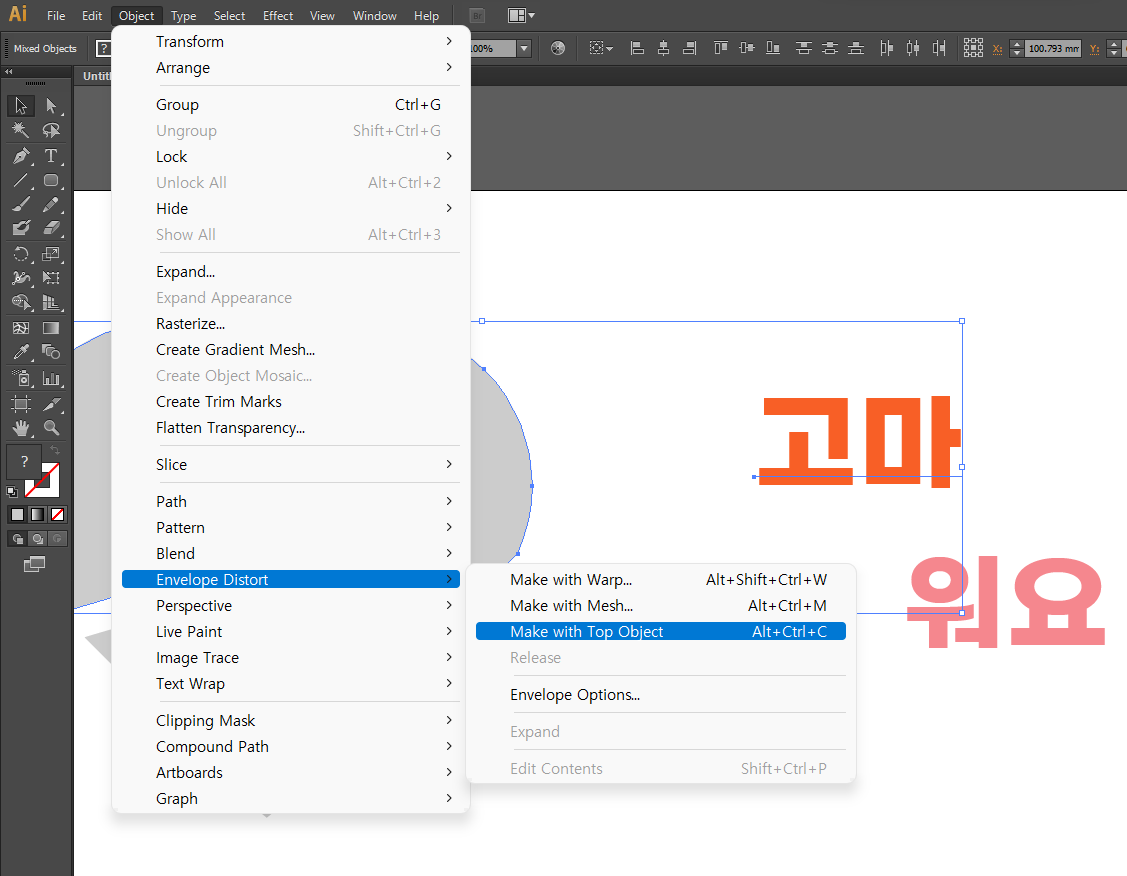Image resolution: width=1127 pixels, height=876 pixels.
Task: Toggle Draw Normal mode
Action: 18,538
